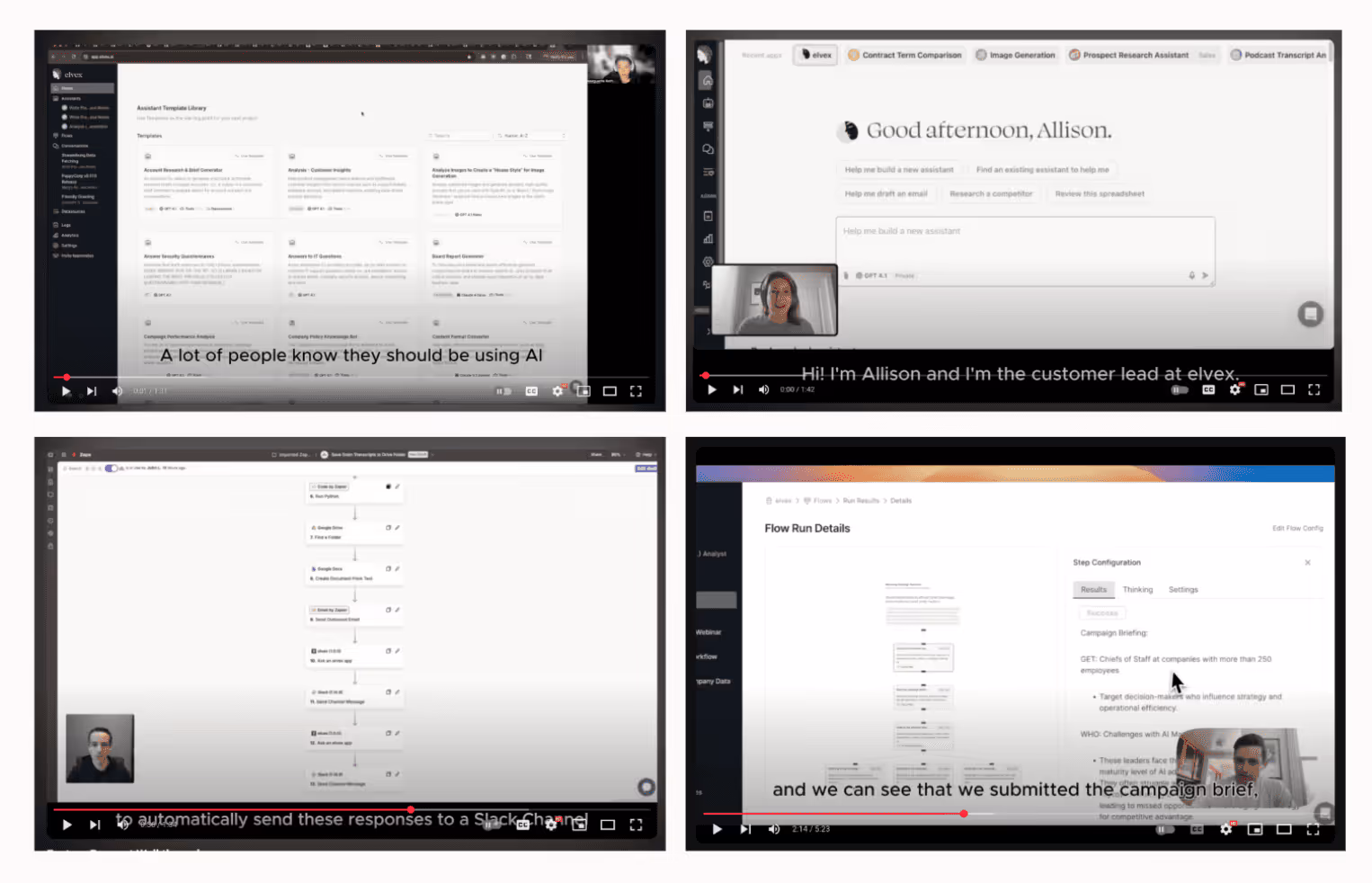Skip to next from Zap workflow video
This screenshot has height=883, width=1372.
[94, 825]
